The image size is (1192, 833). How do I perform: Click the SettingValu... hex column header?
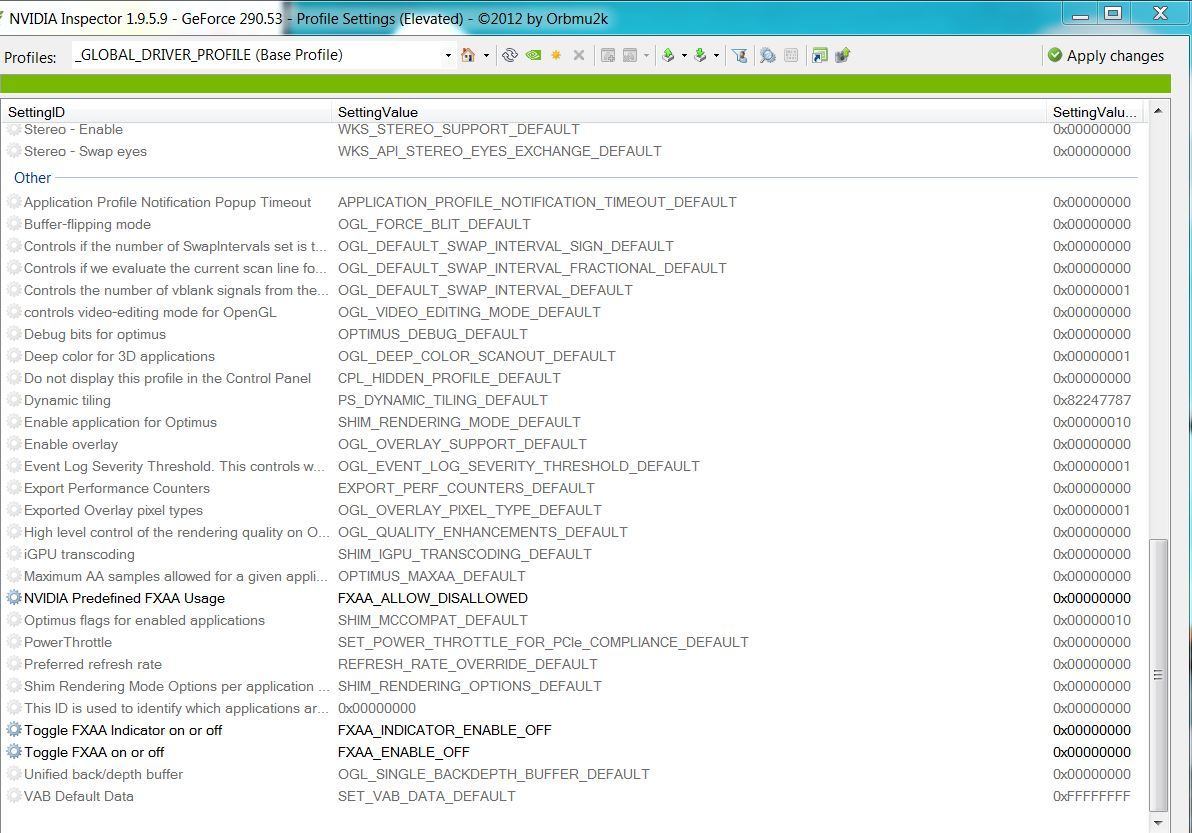click(1096, 112)
